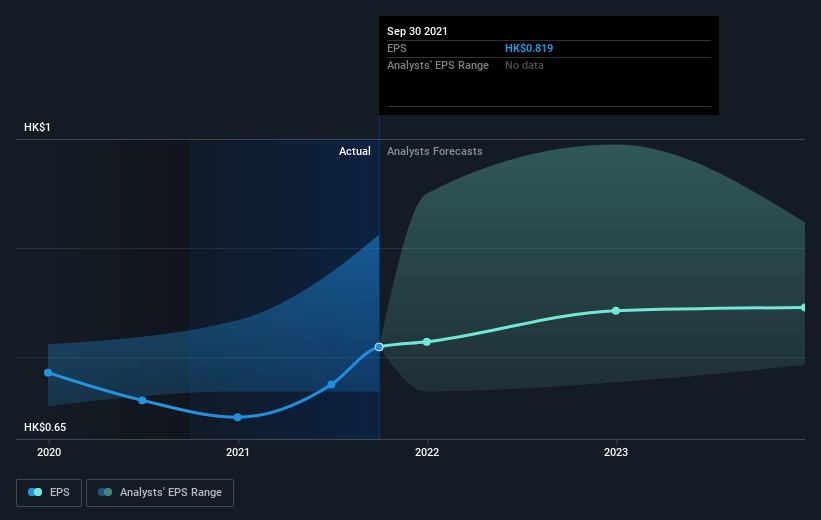Click the 'Analysts' EPS Range' tooltip row label
The image size is (821, 520).
click(x=438, y=65)
